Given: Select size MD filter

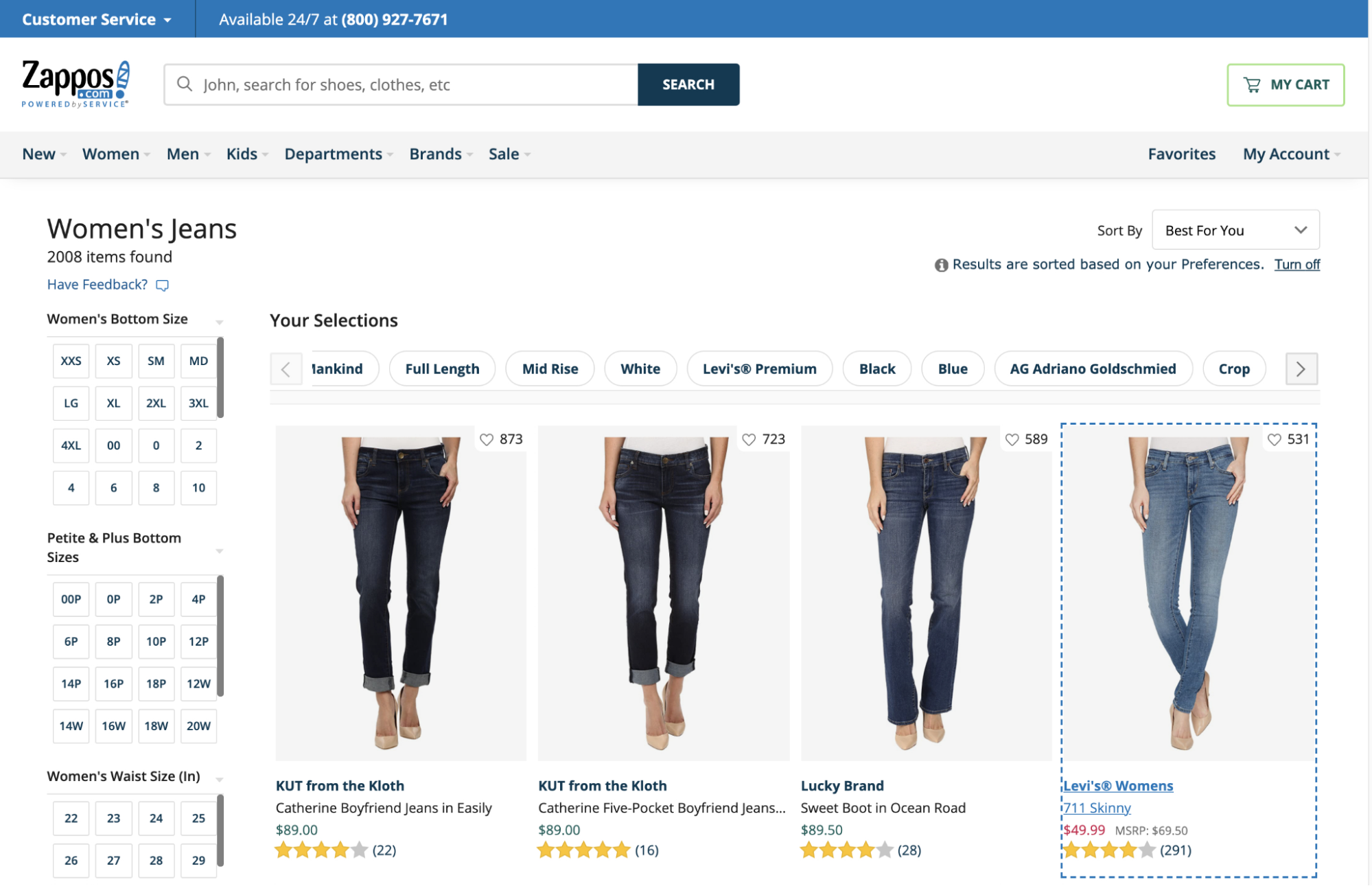Looking at the screenshot, I should [198, 361].
